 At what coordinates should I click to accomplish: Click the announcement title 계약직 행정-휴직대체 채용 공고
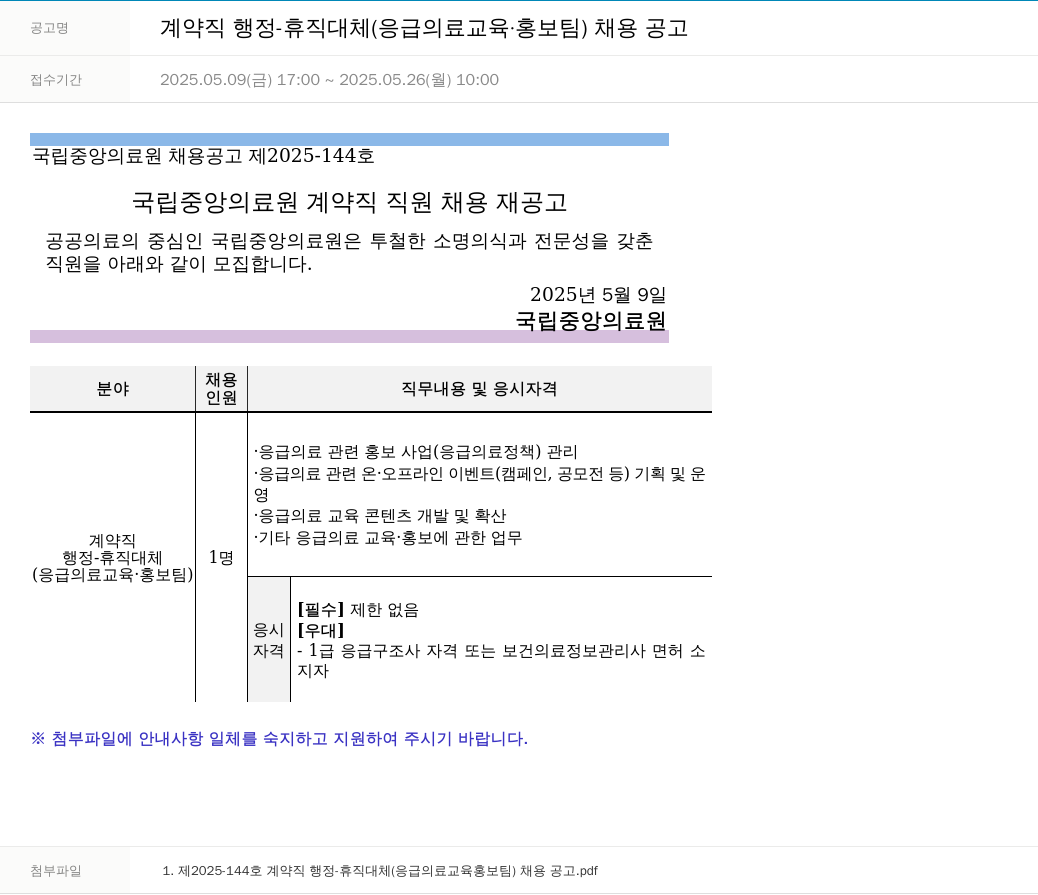pos(424,28)
